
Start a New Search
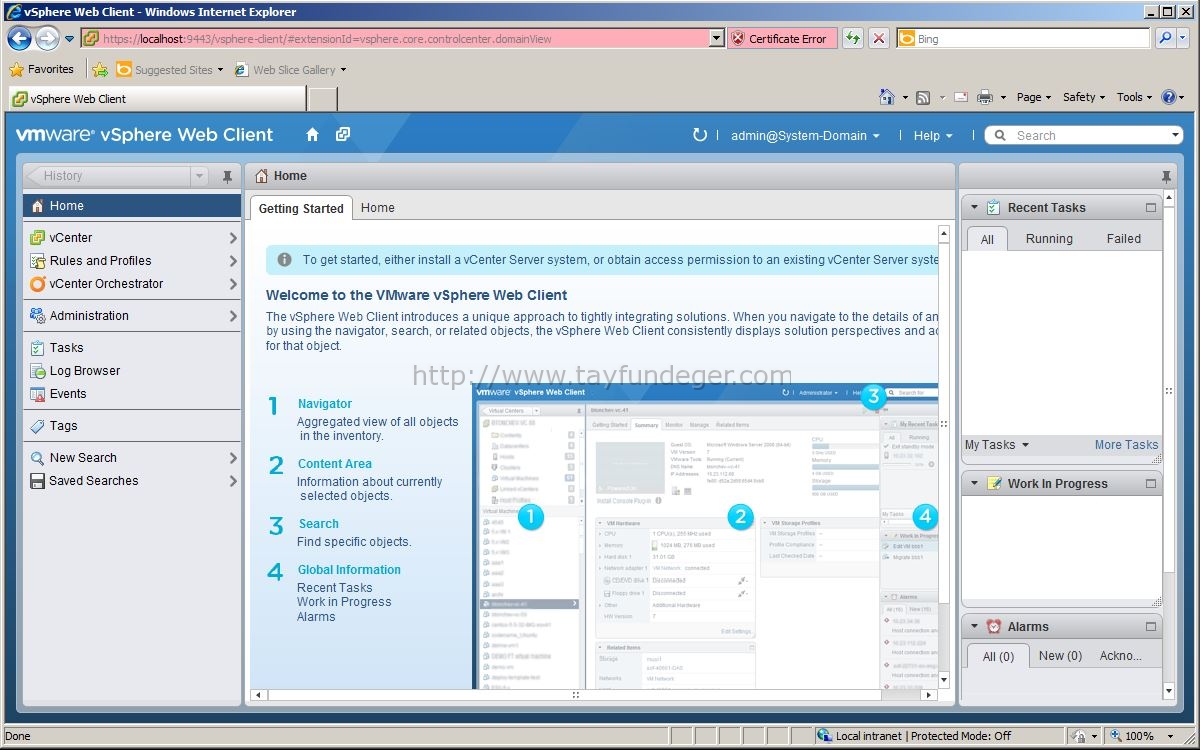132,458
